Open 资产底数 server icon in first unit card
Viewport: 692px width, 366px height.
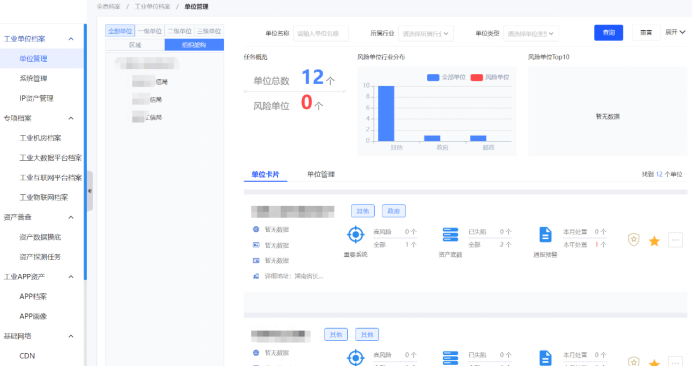click(x=450, y=234)
